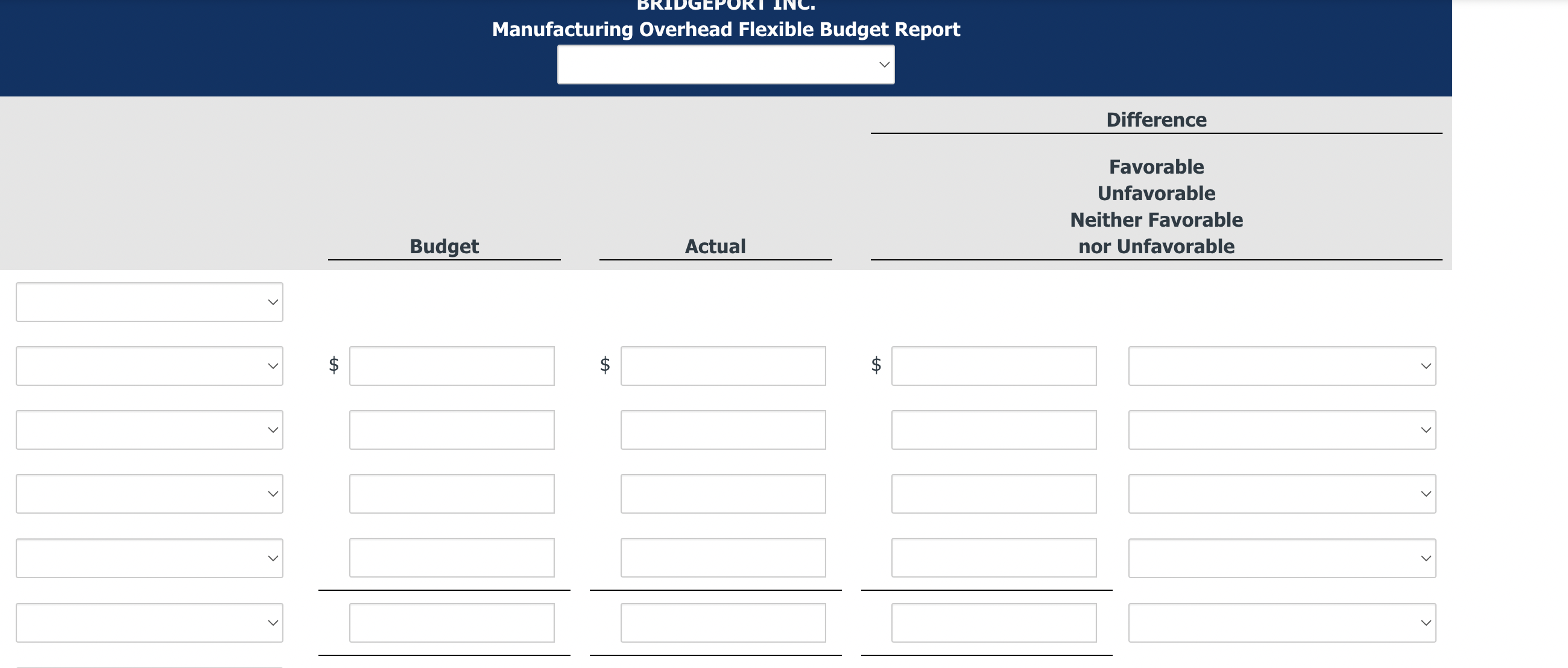This screenshot has height=668, width=1568.
Task: Click the Budget input in the fourth amount row
Action: tap(452, 557)
